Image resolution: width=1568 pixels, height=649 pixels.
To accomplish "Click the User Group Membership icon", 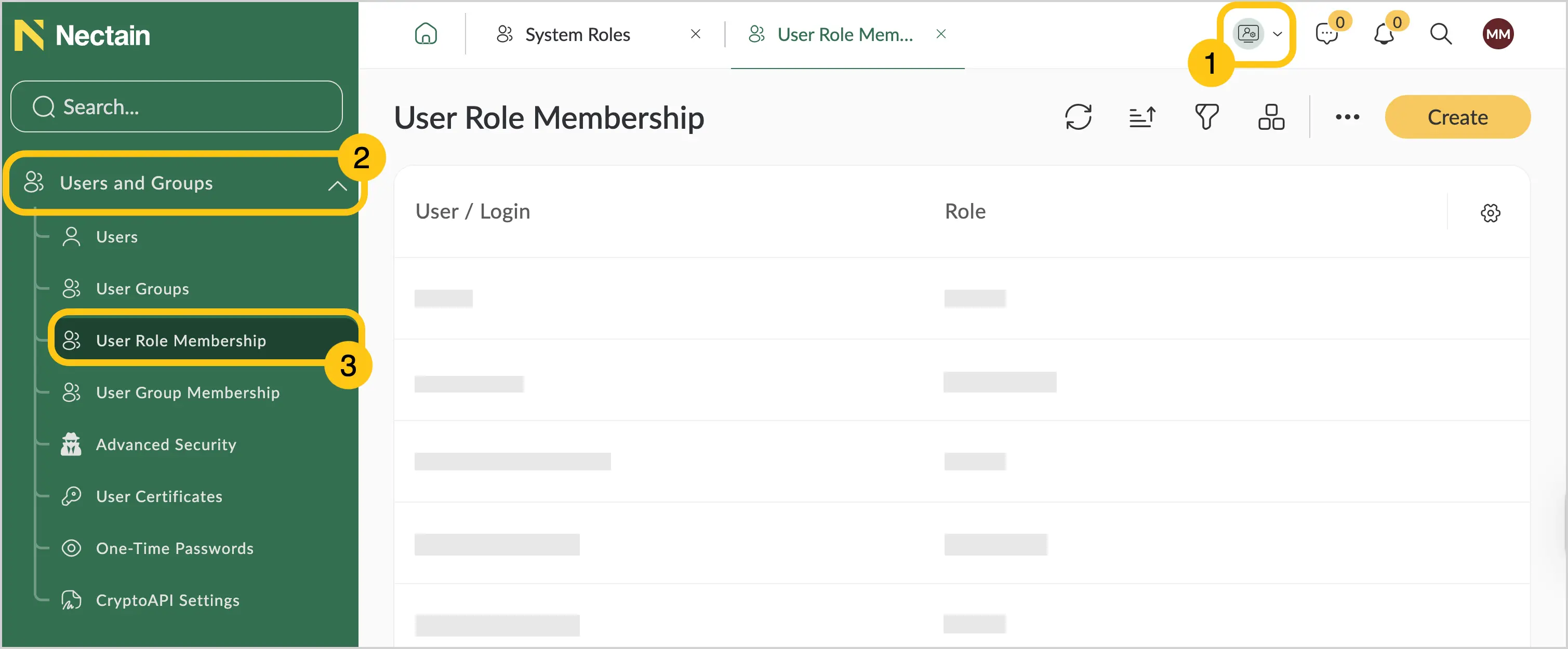I will tap(71, 393).
